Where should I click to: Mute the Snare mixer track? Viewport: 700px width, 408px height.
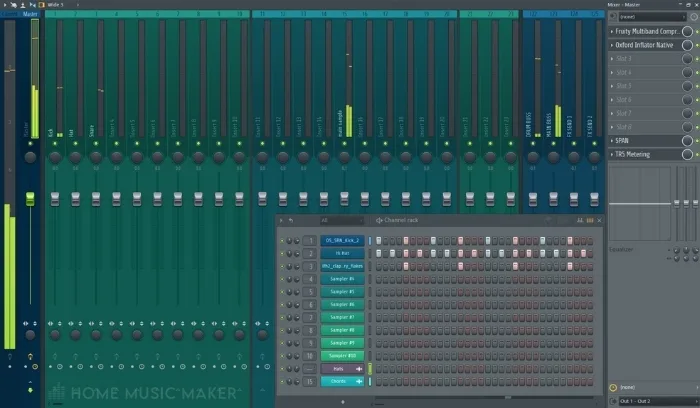click(x=96, y=144)
